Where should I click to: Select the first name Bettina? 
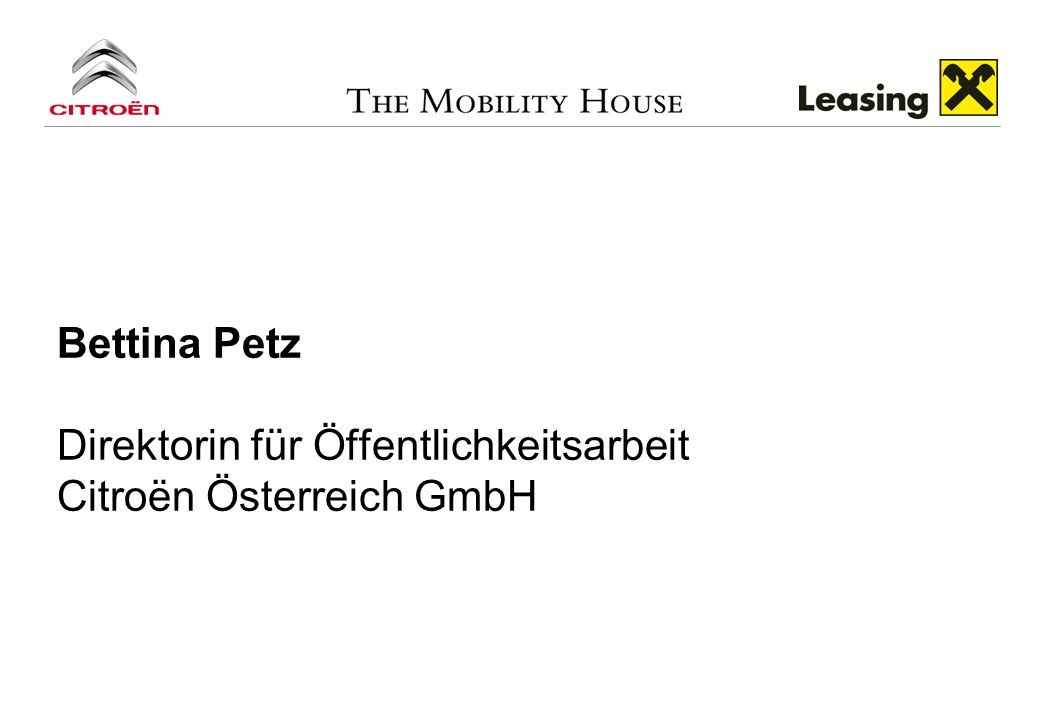(x=129, y=343)
